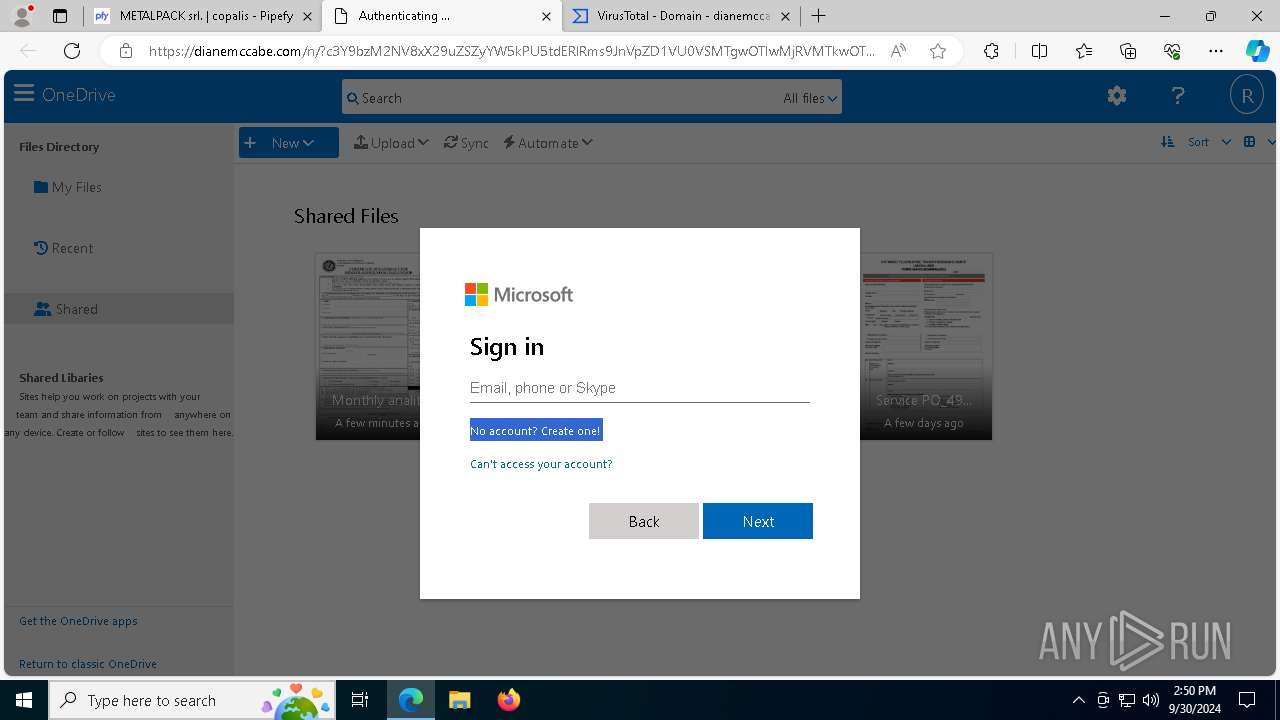Viewport: 1280px width, 720px height.
Task: Open File Explorer from the taskbar
Action: click(459, 700)
